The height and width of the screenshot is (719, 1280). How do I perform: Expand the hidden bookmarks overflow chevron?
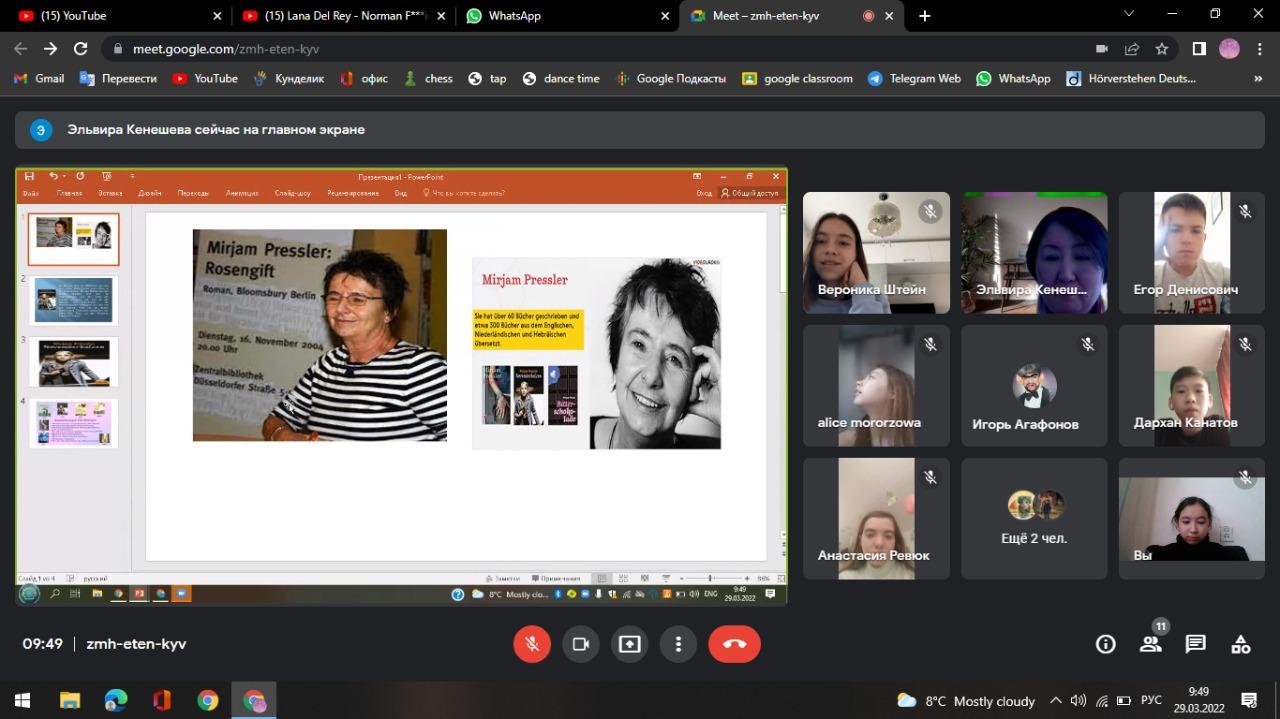pos(1258,78)
